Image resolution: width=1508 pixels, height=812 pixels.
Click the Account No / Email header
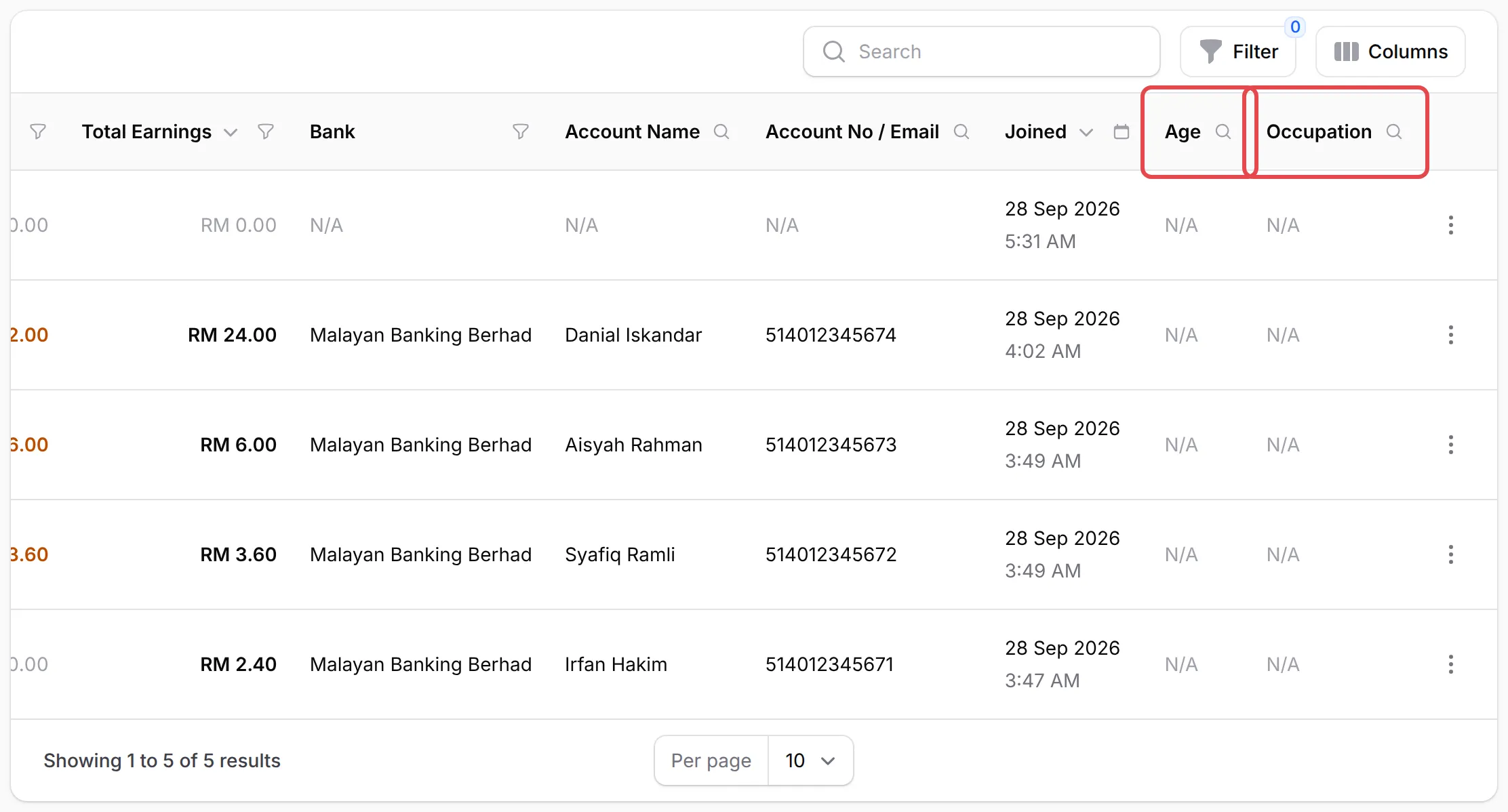click(852, 131)
